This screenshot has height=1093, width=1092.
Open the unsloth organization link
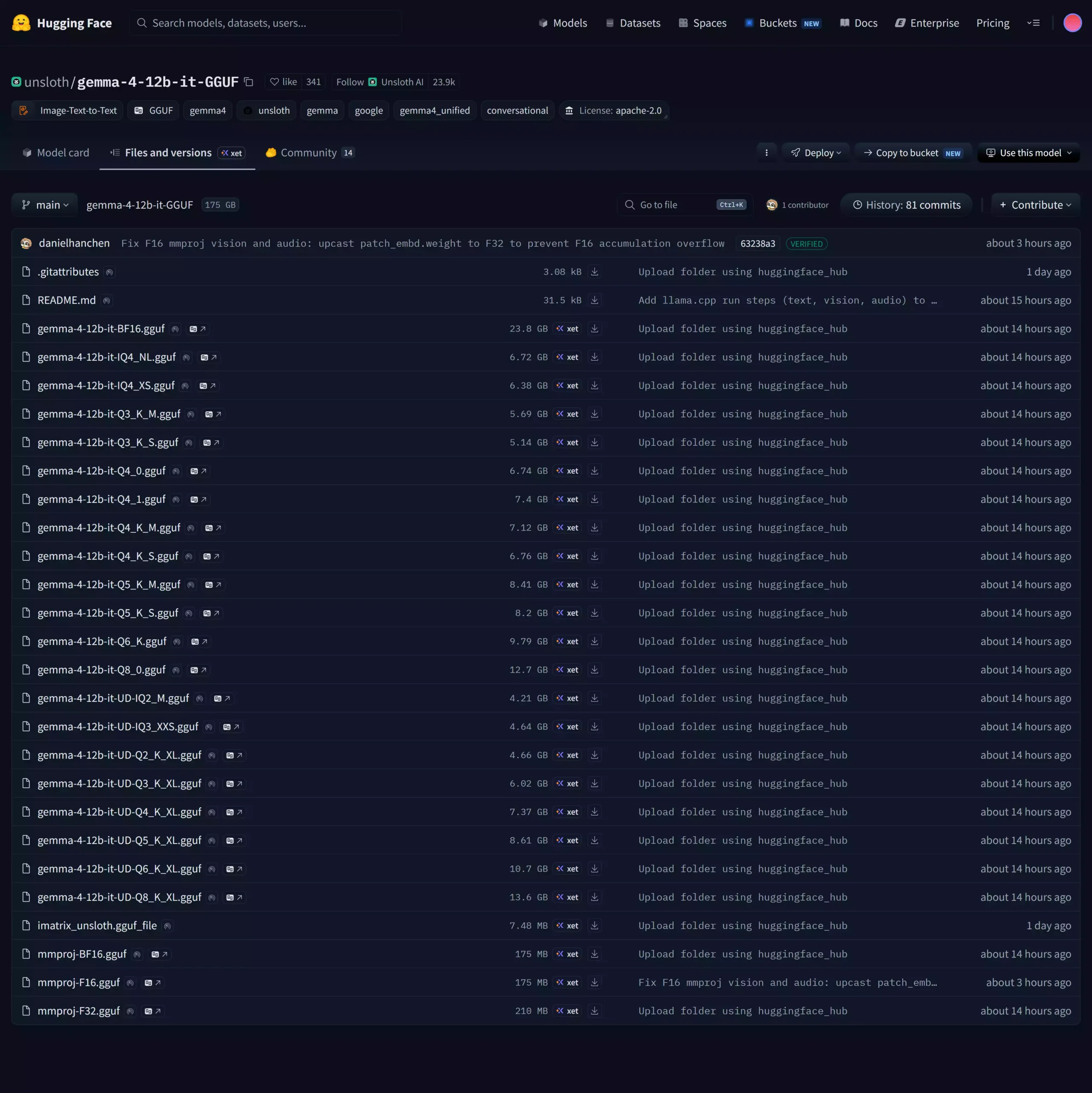click(x=47, y=82)
